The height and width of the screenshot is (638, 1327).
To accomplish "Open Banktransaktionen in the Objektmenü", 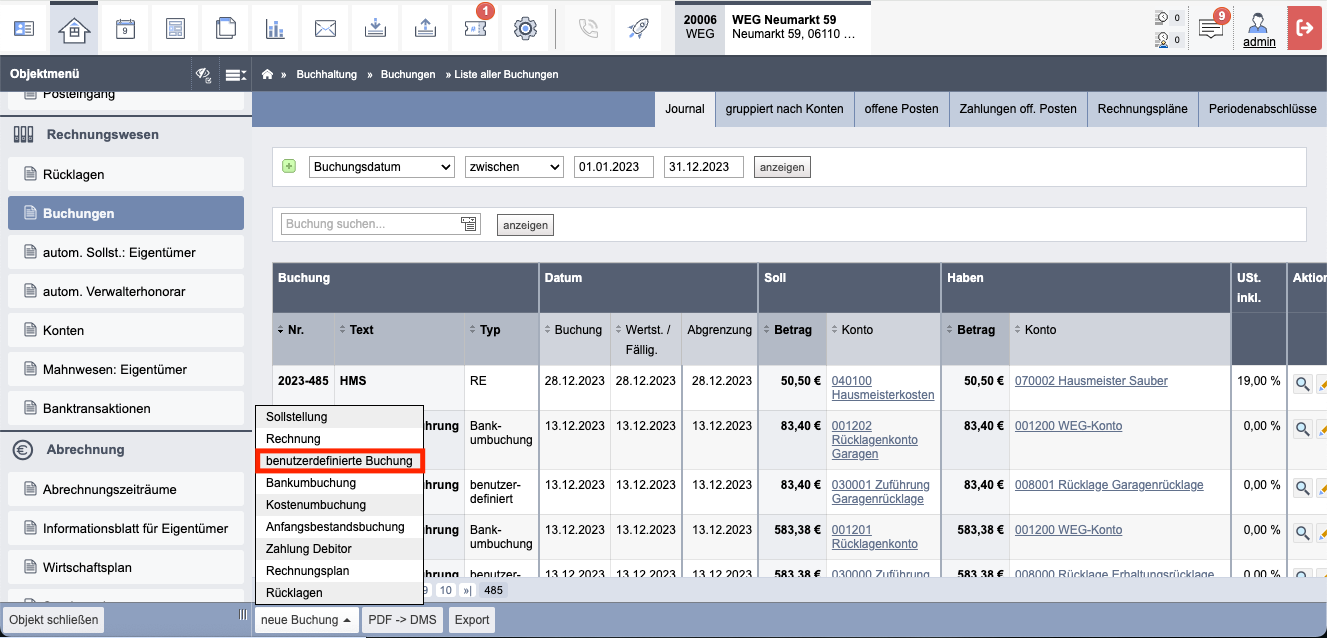I will [126, 408].
